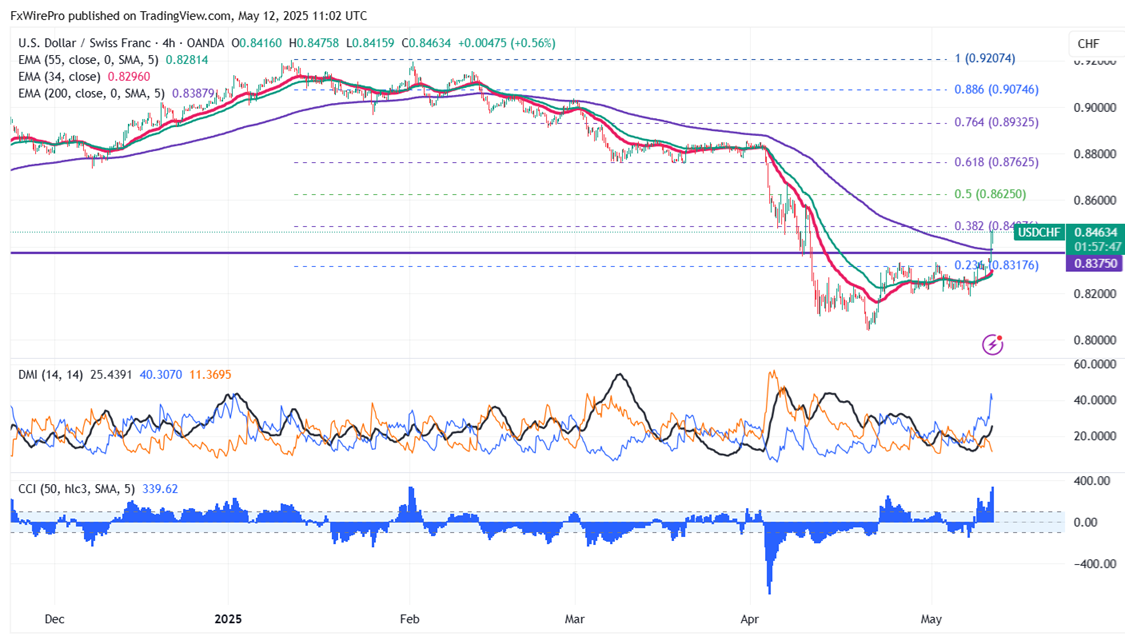Image resolution: width=1125 pixels, height=635 pixels.
Task: Click the Dec label on time axis
Action: (x=55, y=618)
